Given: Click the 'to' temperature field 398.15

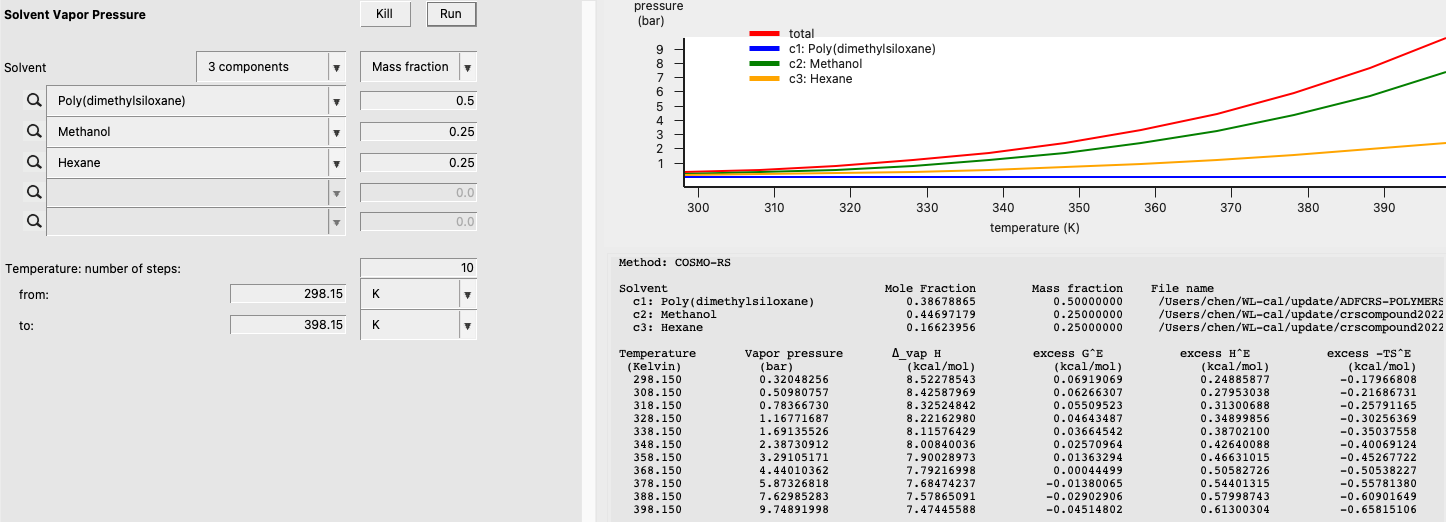Looking at the screenshot, I should [x=288, y=325].
